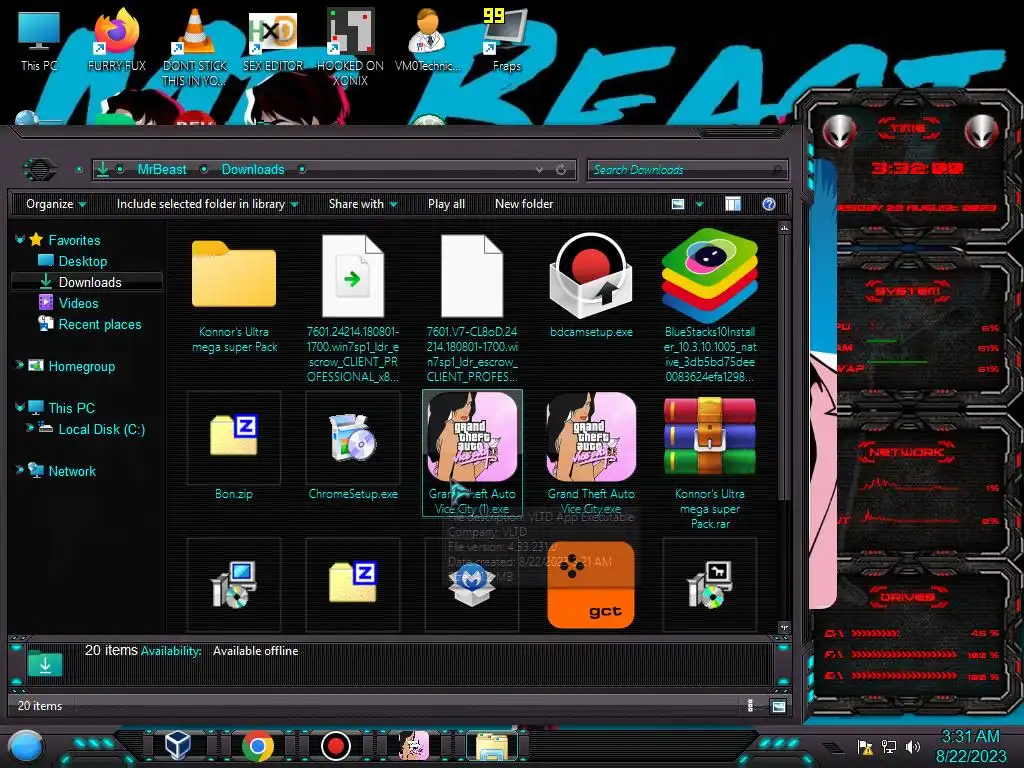The width and height of the screenshot is (1024, 768).
Task: Switch to details view in status bar
Action: [750, 706]
